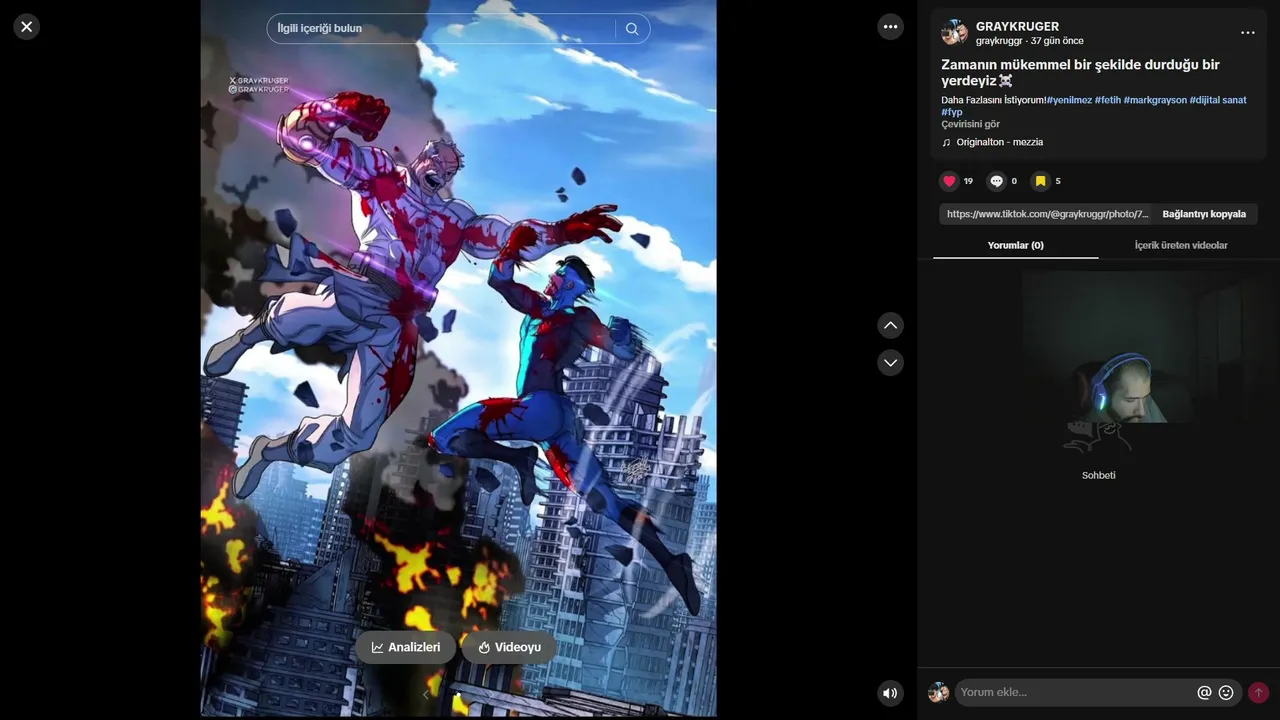1280x720 pixels.
Task: Click 'Çevirisini gör' to see translation
Action: pos(970,124)
